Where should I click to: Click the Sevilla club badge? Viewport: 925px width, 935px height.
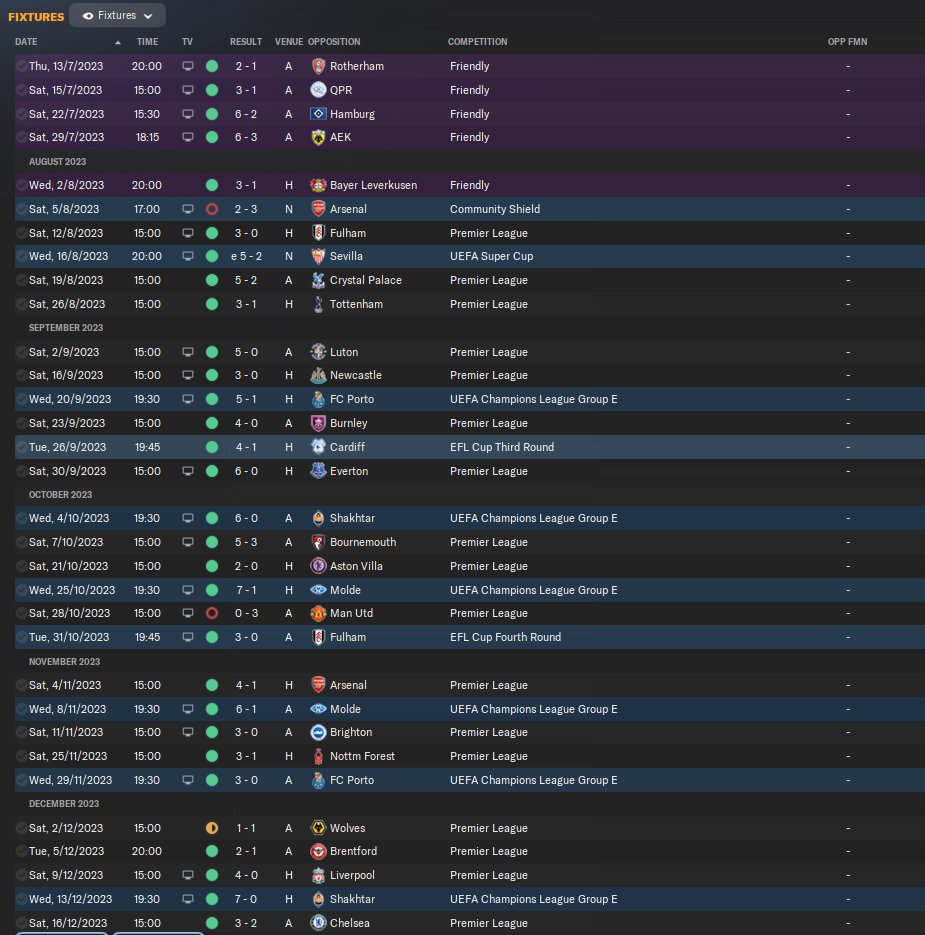coord(318,256)
